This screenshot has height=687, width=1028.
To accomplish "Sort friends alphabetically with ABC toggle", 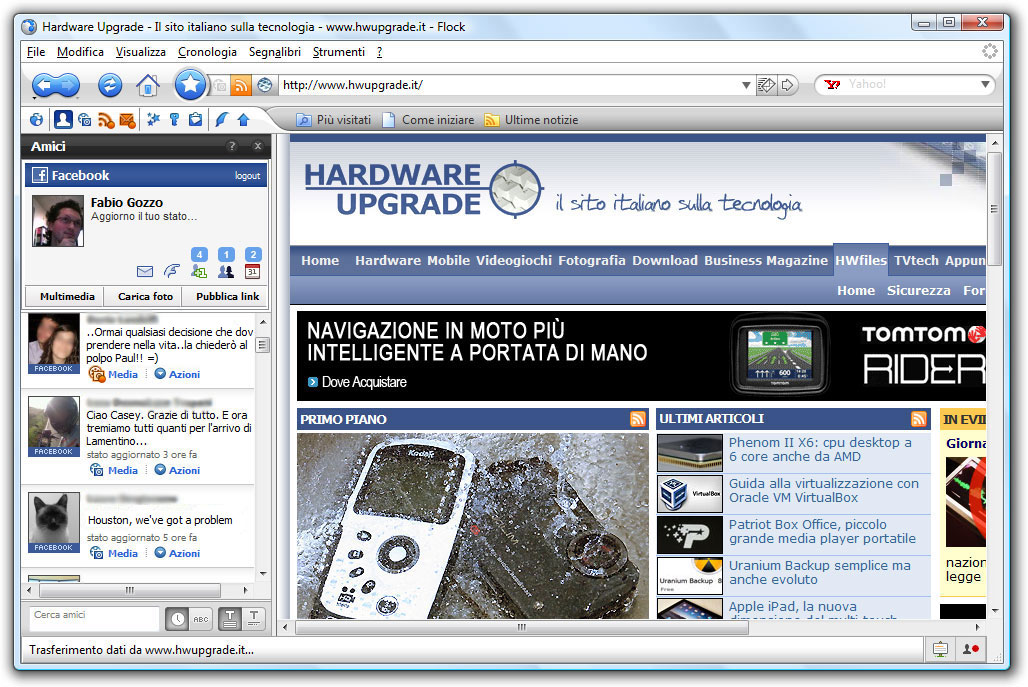I will pyautogui.click(x=201, y=619).
